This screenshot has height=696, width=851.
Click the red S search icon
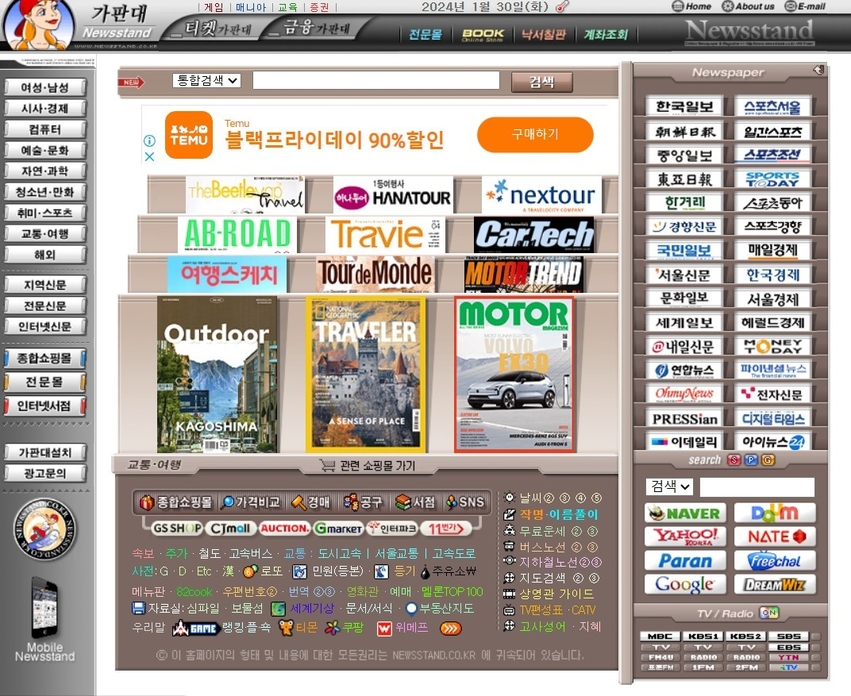734,460
